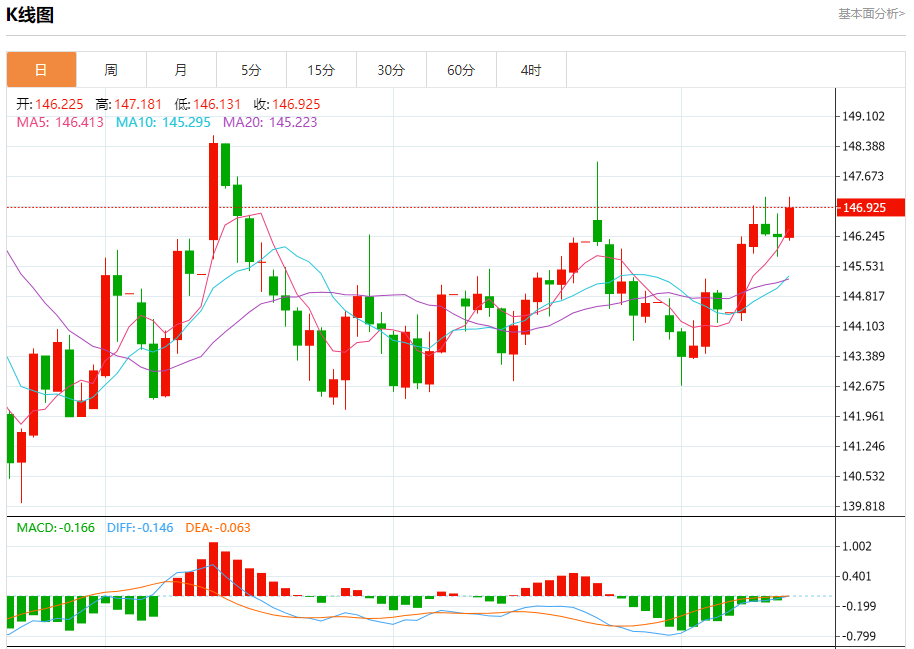Click the tallest red MACD histogram bar
The width and height of the screenshot is (914, 649).
tap(213, 569)
